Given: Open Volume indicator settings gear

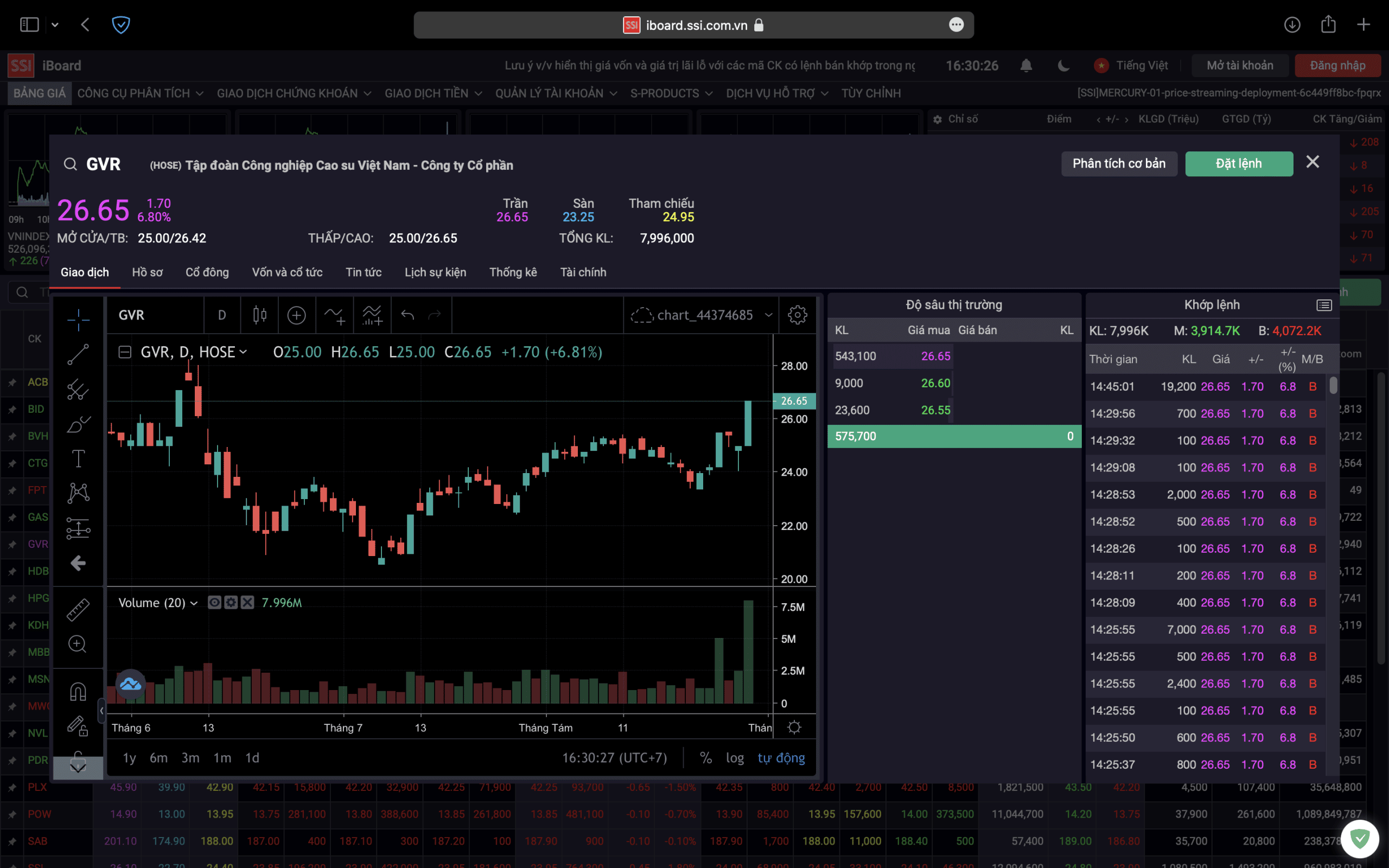Looking at the screenshot, I should pyautogui.click(x=231, y=602).
